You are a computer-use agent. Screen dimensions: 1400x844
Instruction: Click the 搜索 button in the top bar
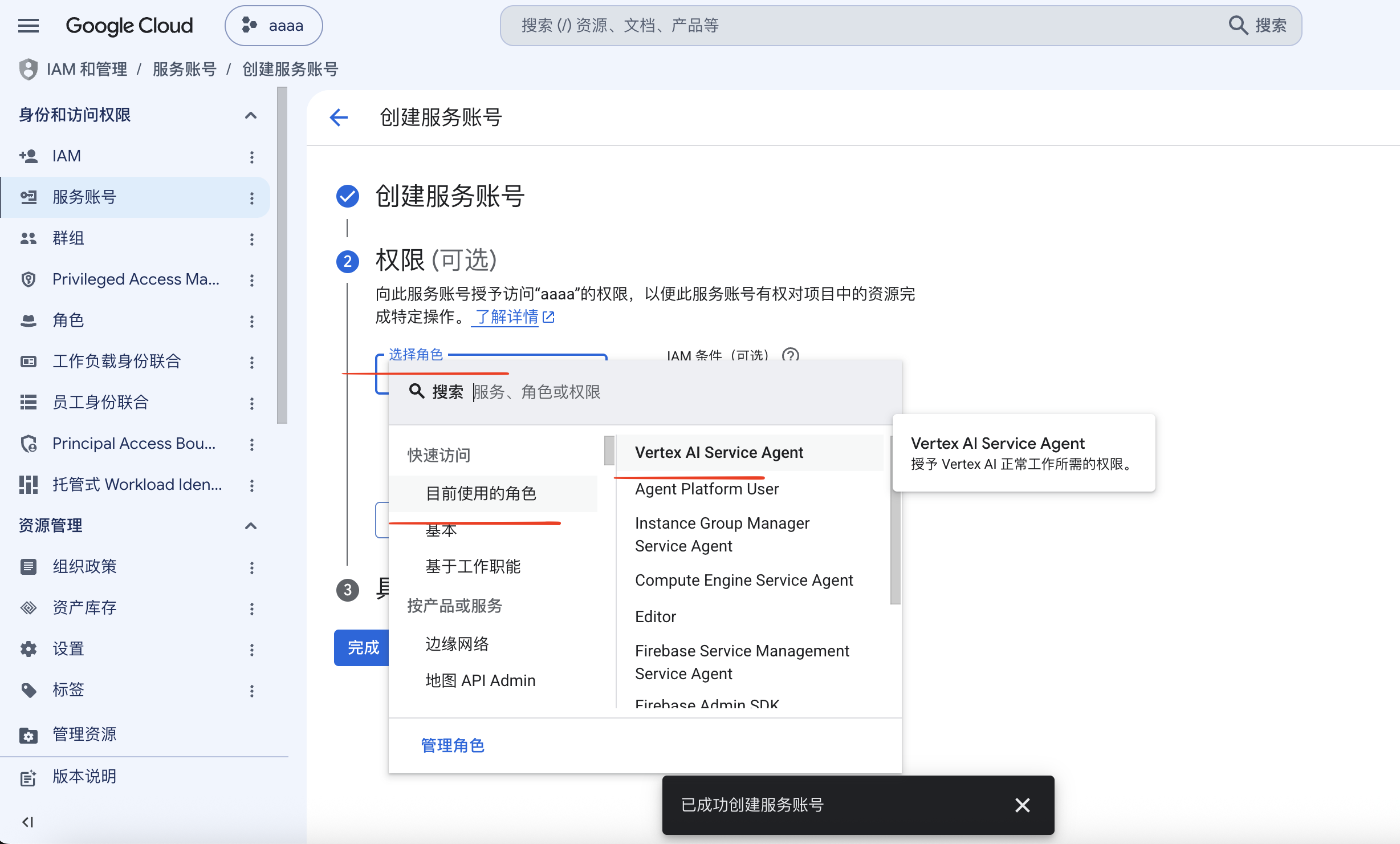point(1257,26)
